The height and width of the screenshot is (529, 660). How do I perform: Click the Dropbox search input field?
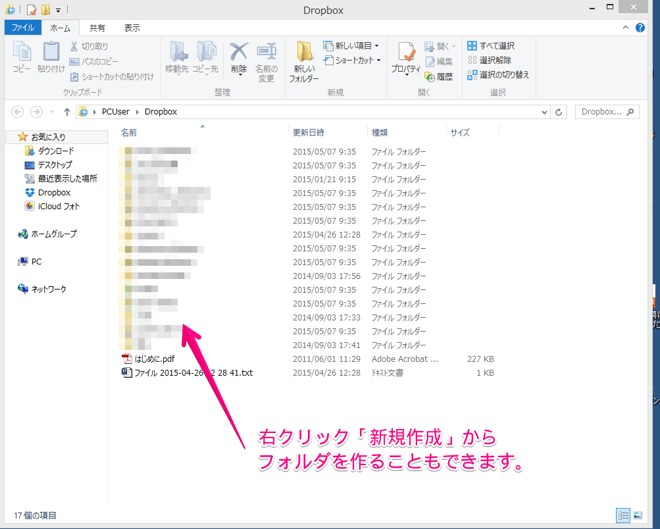(x=602, y=113)
